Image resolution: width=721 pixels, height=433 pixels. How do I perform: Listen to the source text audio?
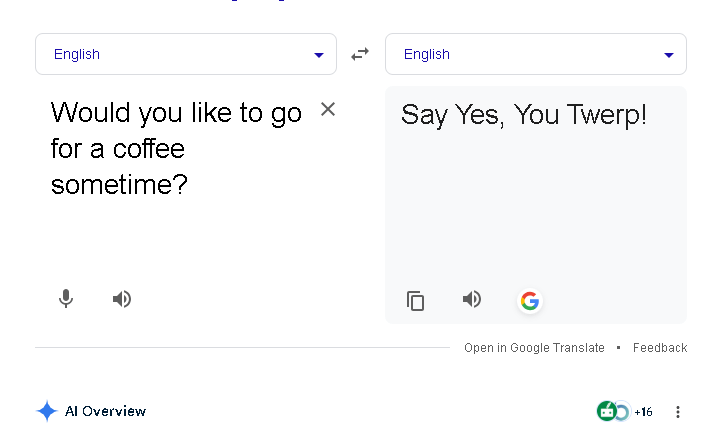[x=122, y=299]
